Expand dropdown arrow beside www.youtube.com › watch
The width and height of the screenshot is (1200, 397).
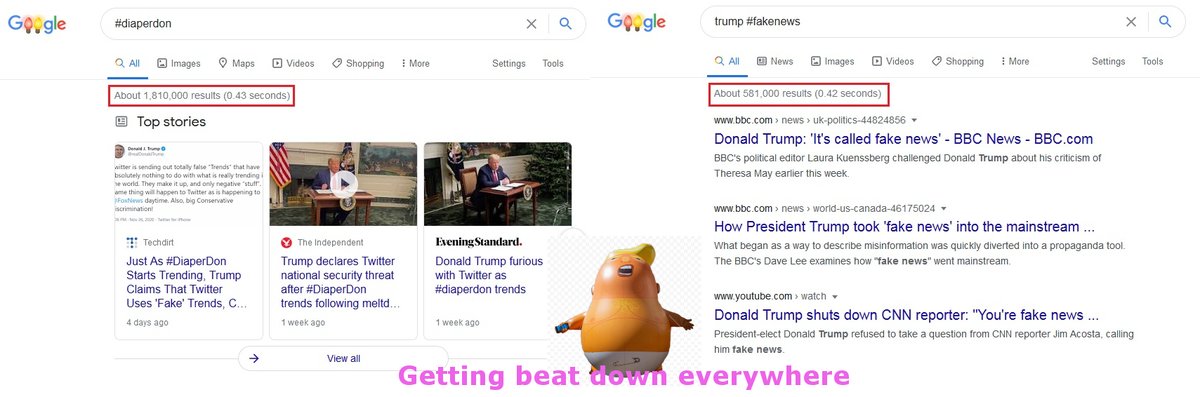[x=834, y=297]
